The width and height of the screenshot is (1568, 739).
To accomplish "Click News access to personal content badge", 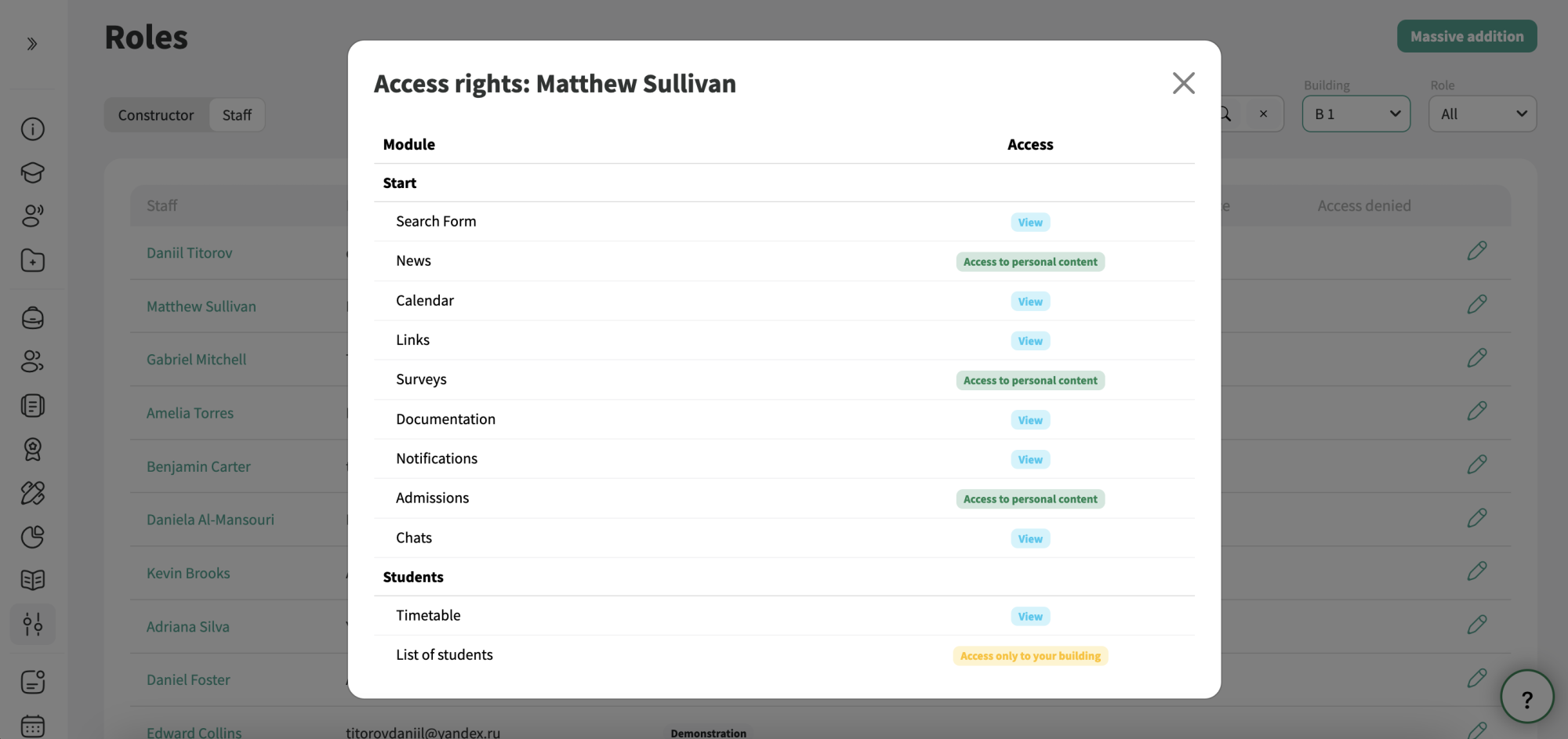I will point(1030,262).
